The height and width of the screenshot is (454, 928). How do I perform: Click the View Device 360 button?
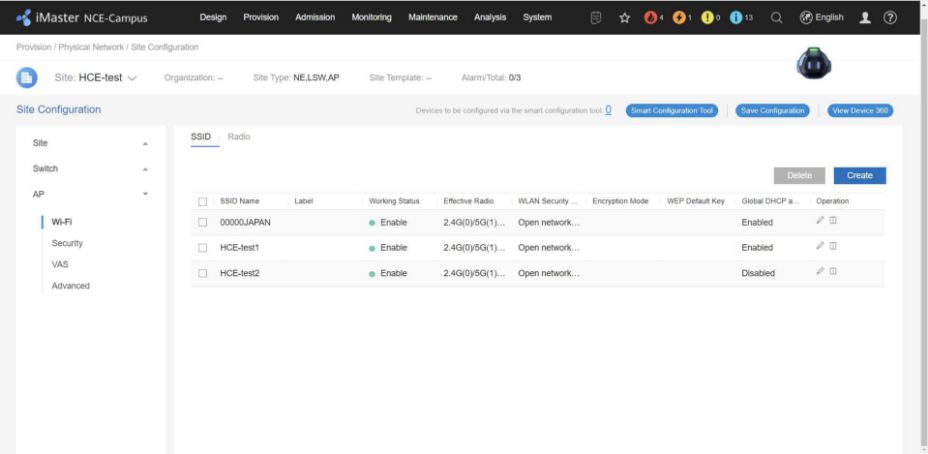tap(860, 111)
